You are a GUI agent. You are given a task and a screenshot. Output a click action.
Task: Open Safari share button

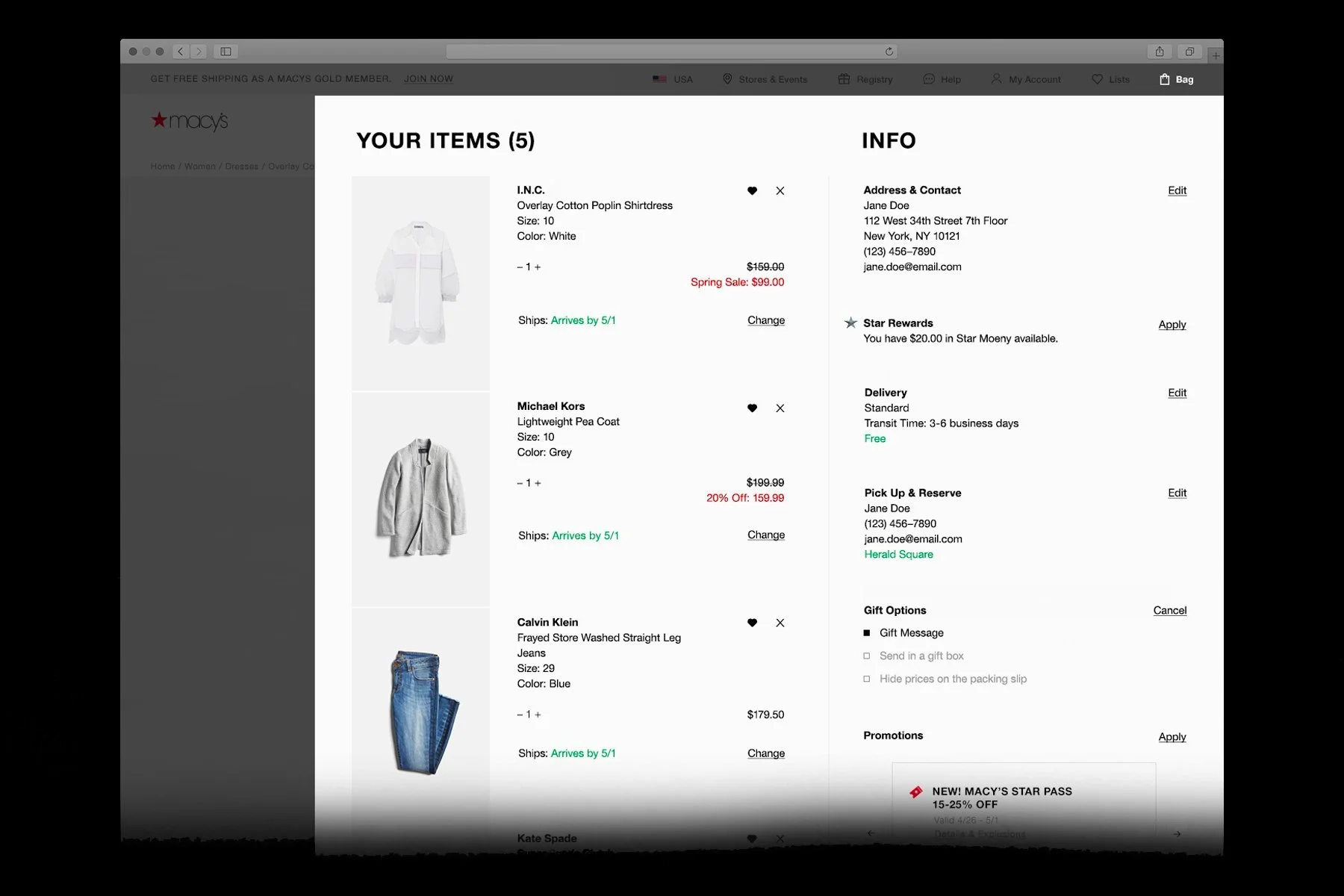tap(1160, 52)
